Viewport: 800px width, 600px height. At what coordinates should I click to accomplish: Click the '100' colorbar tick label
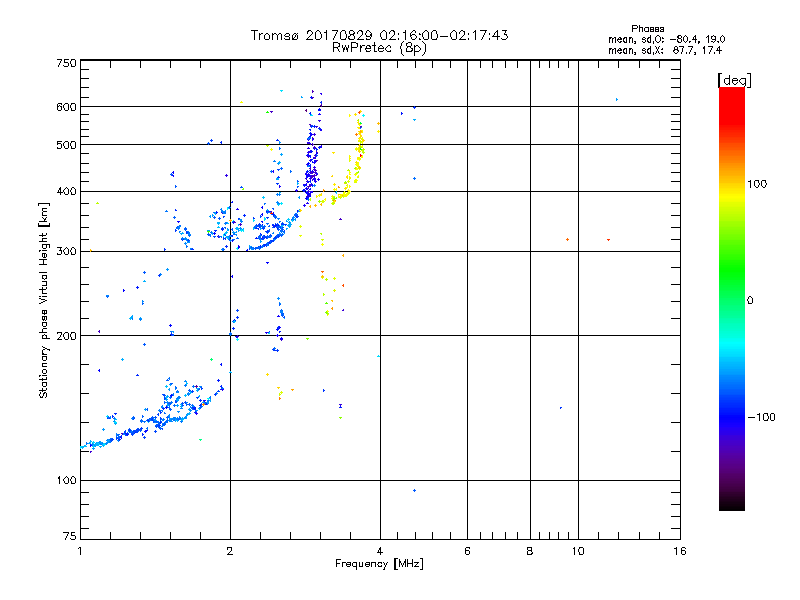(757, 184)
